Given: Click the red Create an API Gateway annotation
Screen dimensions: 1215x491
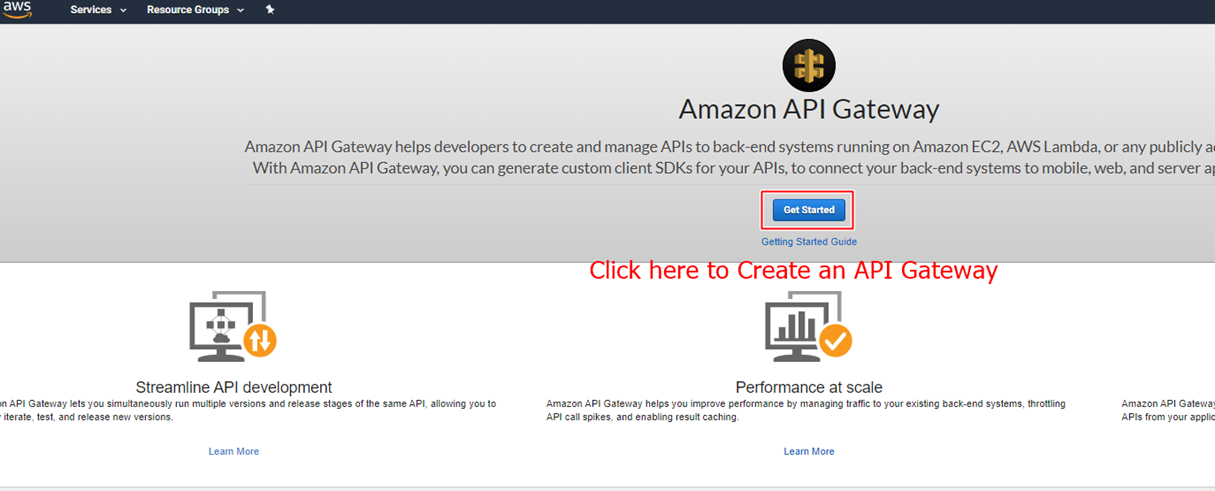Looking at the screenshot, I should click(793, 270).
